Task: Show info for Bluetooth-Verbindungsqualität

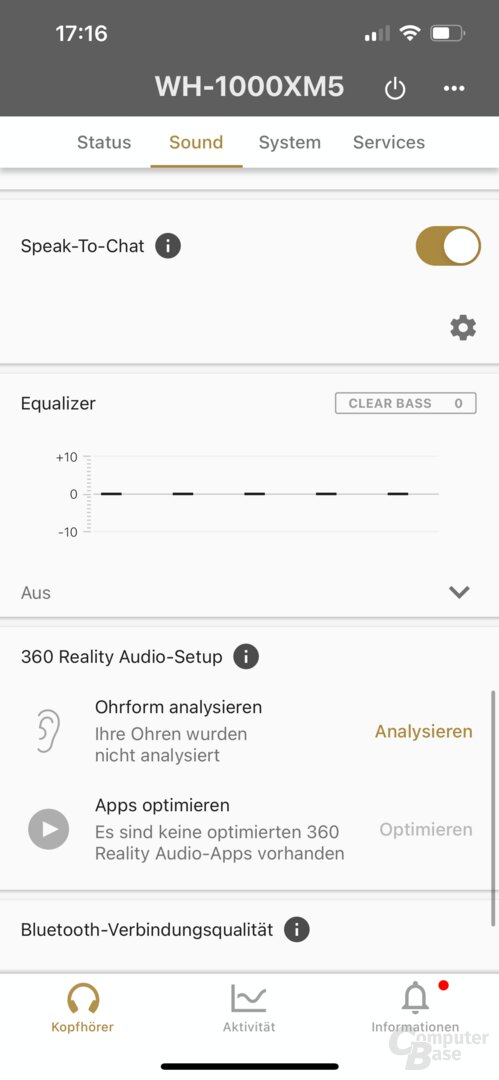Action: [296, 930]
